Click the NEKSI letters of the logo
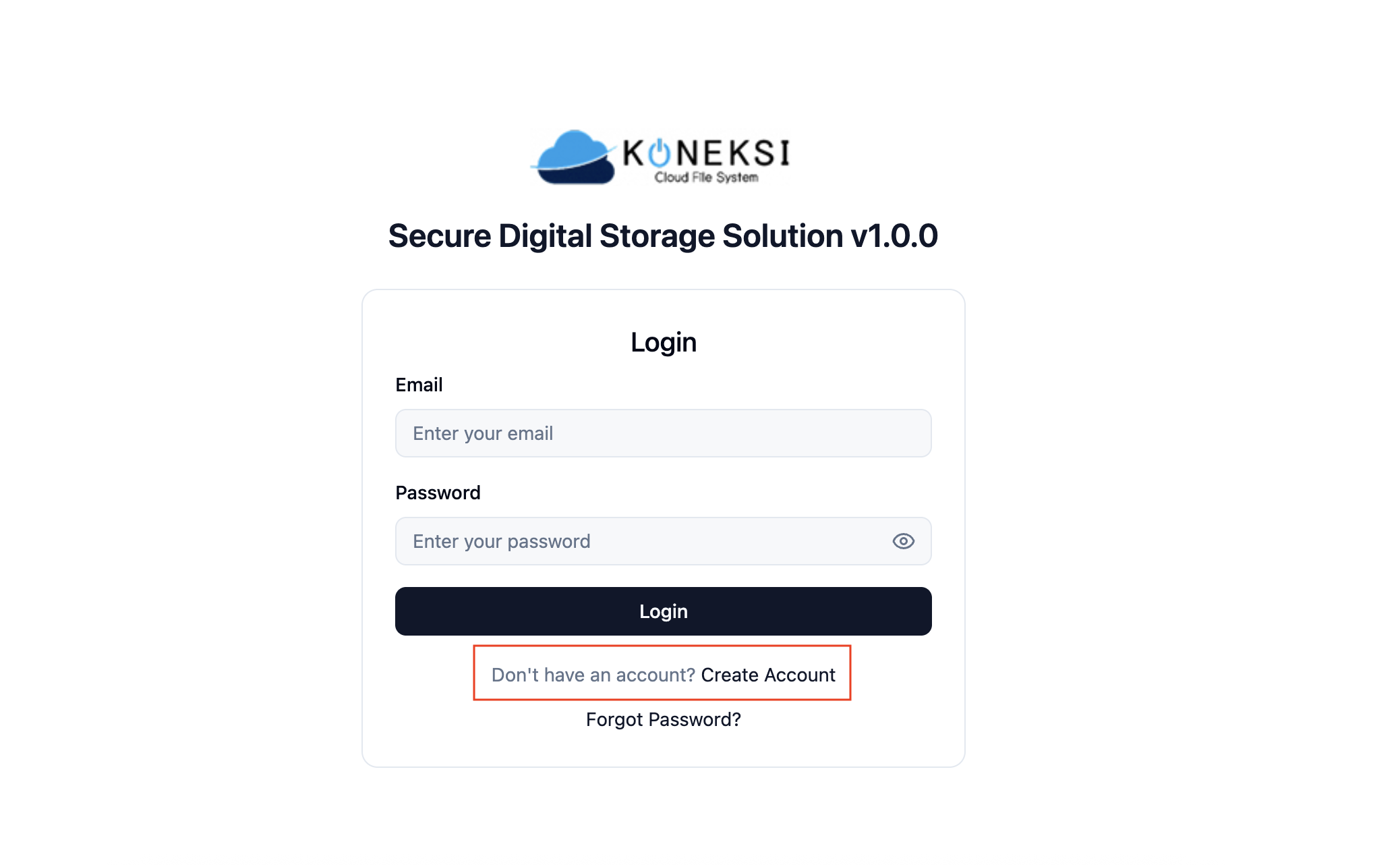Screen dimensions: 1400x865 [x=733, y=153]
